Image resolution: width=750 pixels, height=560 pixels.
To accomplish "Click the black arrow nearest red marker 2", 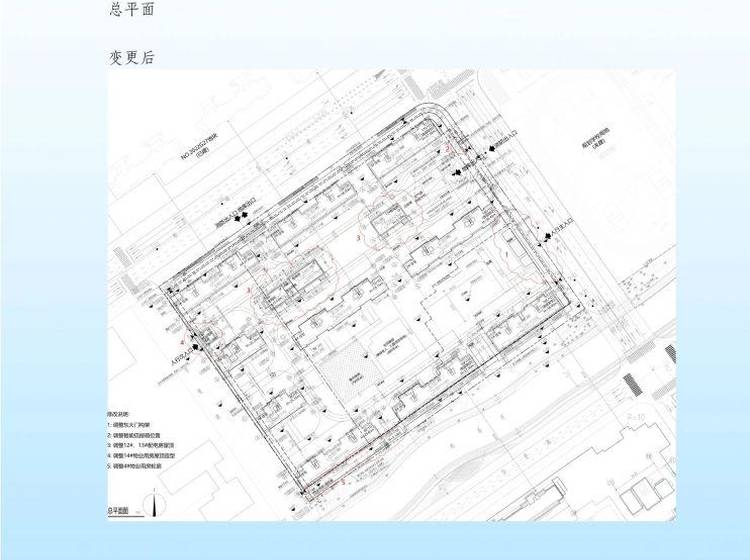I will tap(457, 172).
